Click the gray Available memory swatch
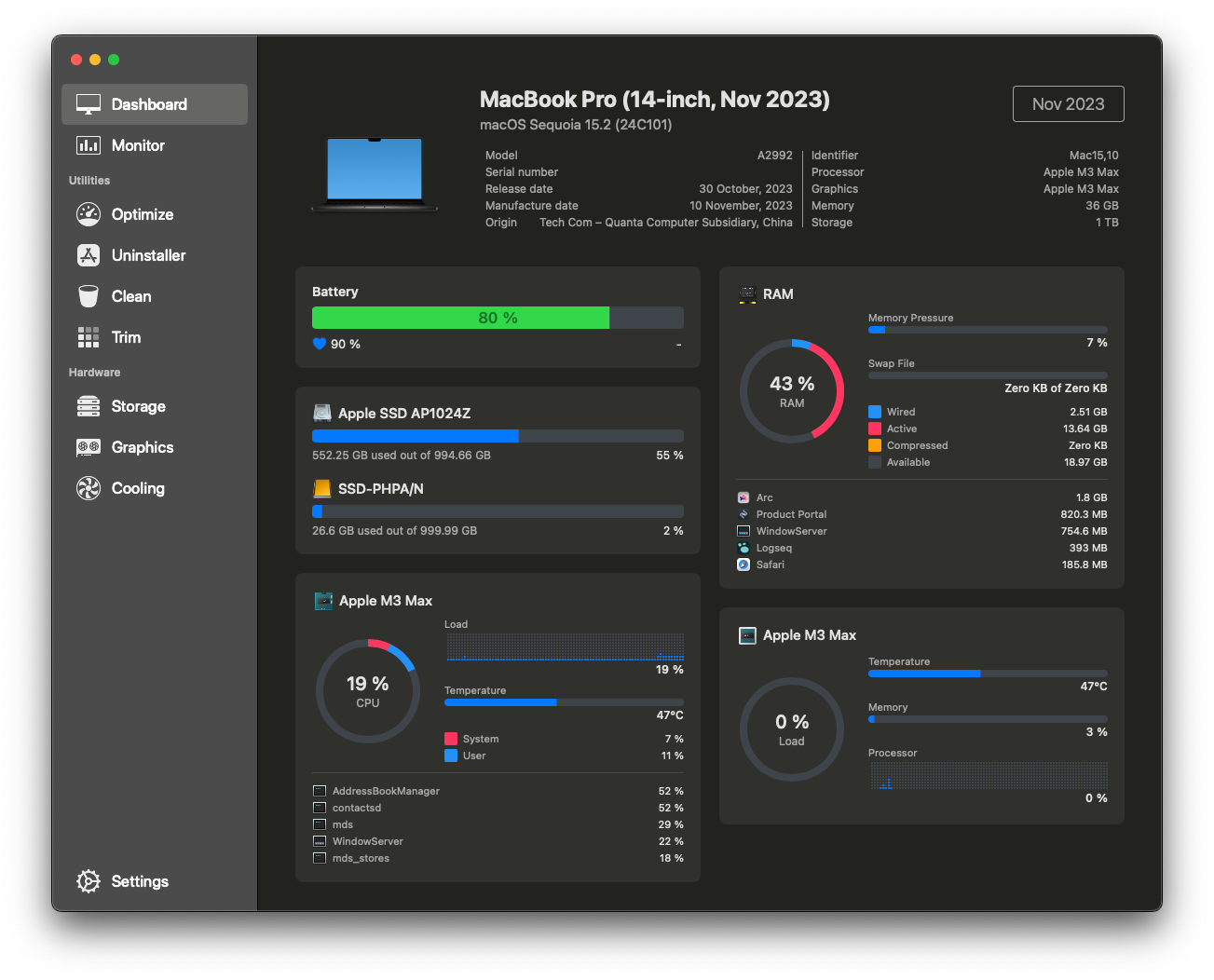 875,462
